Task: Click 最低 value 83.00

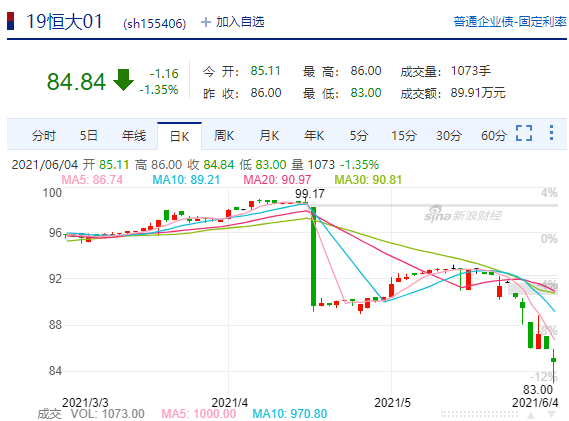Action: [x=366, y=93]
